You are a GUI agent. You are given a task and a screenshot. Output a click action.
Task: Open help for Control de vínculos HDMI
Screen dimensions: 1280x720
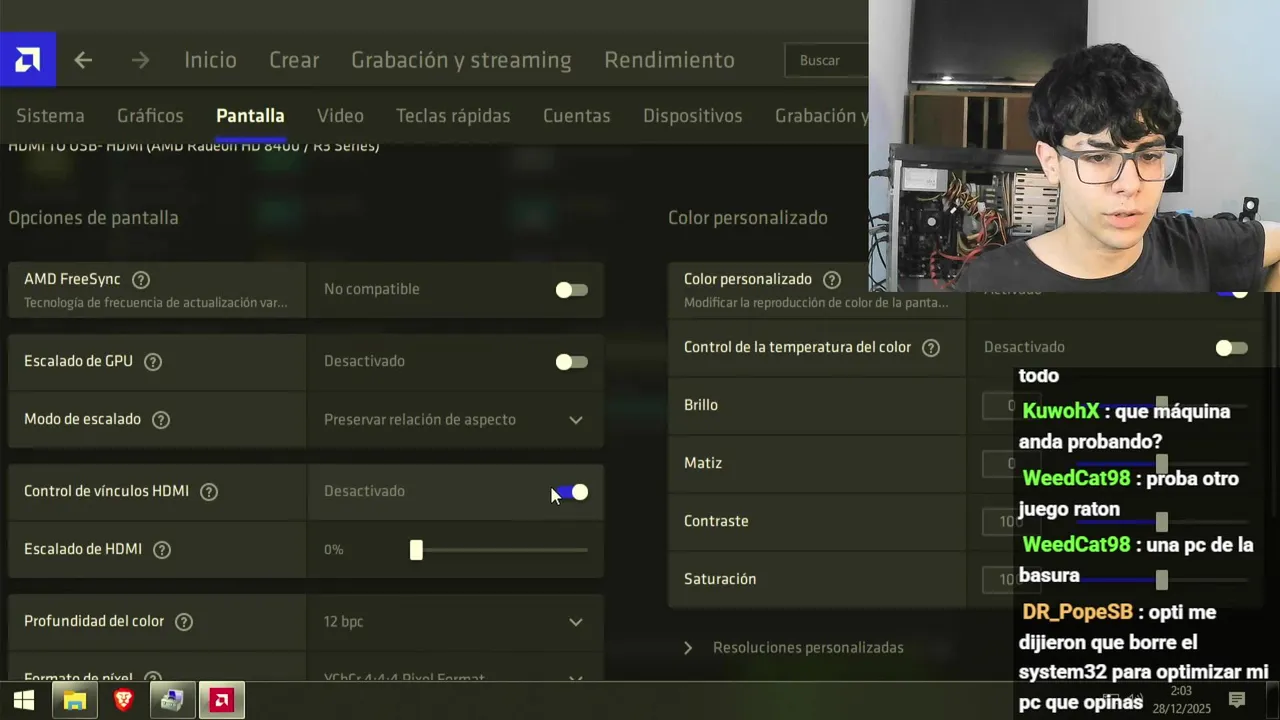pyautogui.click(x=209, y=492)
